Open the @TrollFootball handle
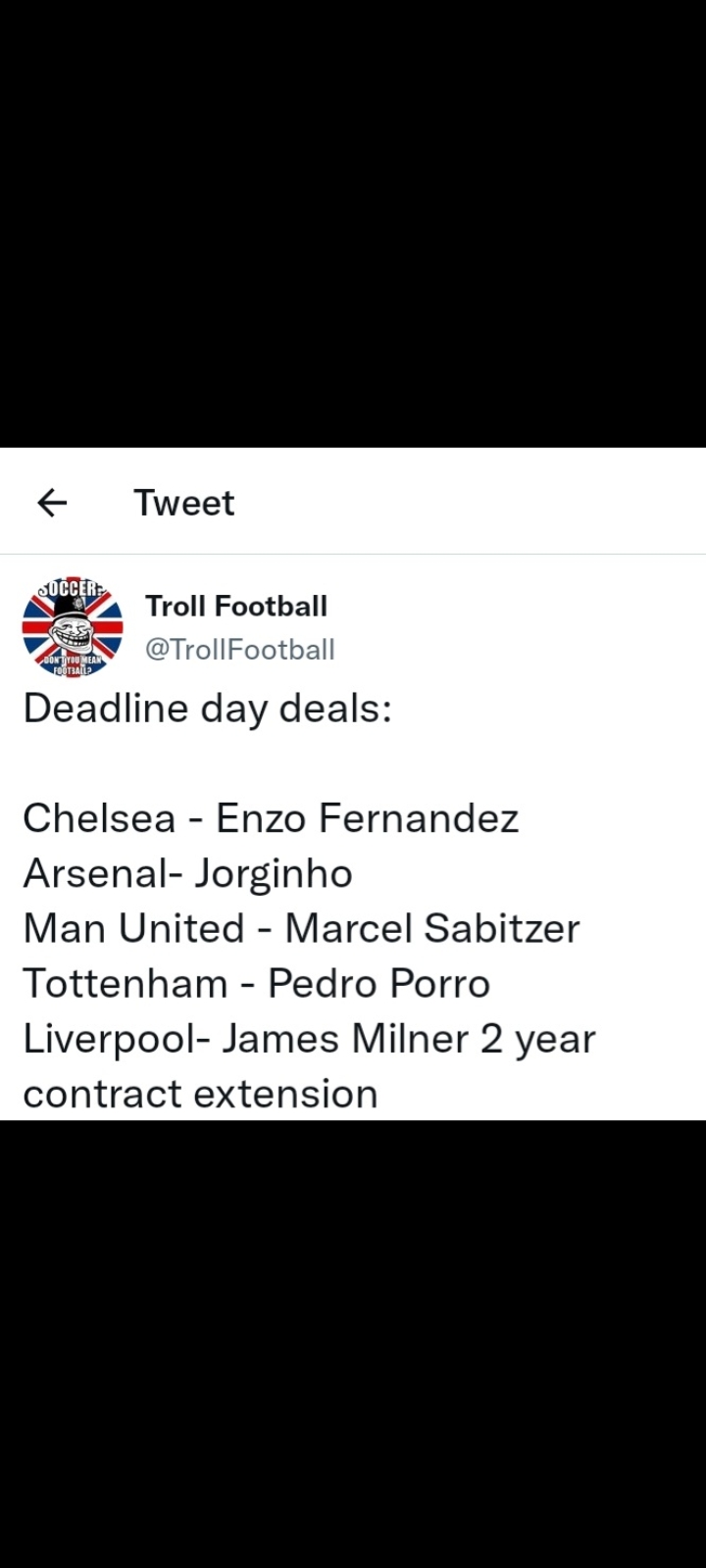The height and width of the screenshot is (1568, 706). (x=240, y=649)
